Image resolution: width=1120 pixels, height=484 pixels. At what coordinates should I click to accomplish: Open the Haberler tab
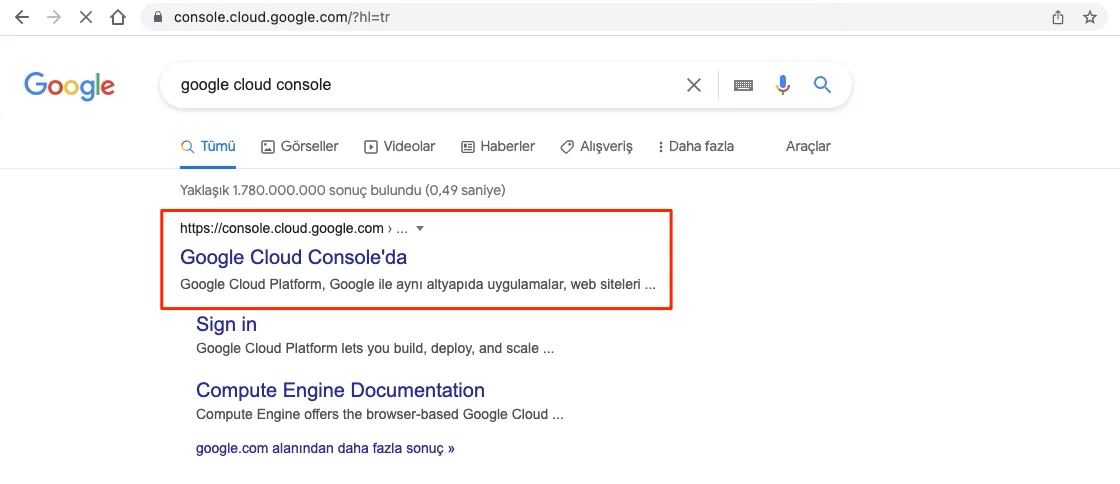tap(498, 146)
